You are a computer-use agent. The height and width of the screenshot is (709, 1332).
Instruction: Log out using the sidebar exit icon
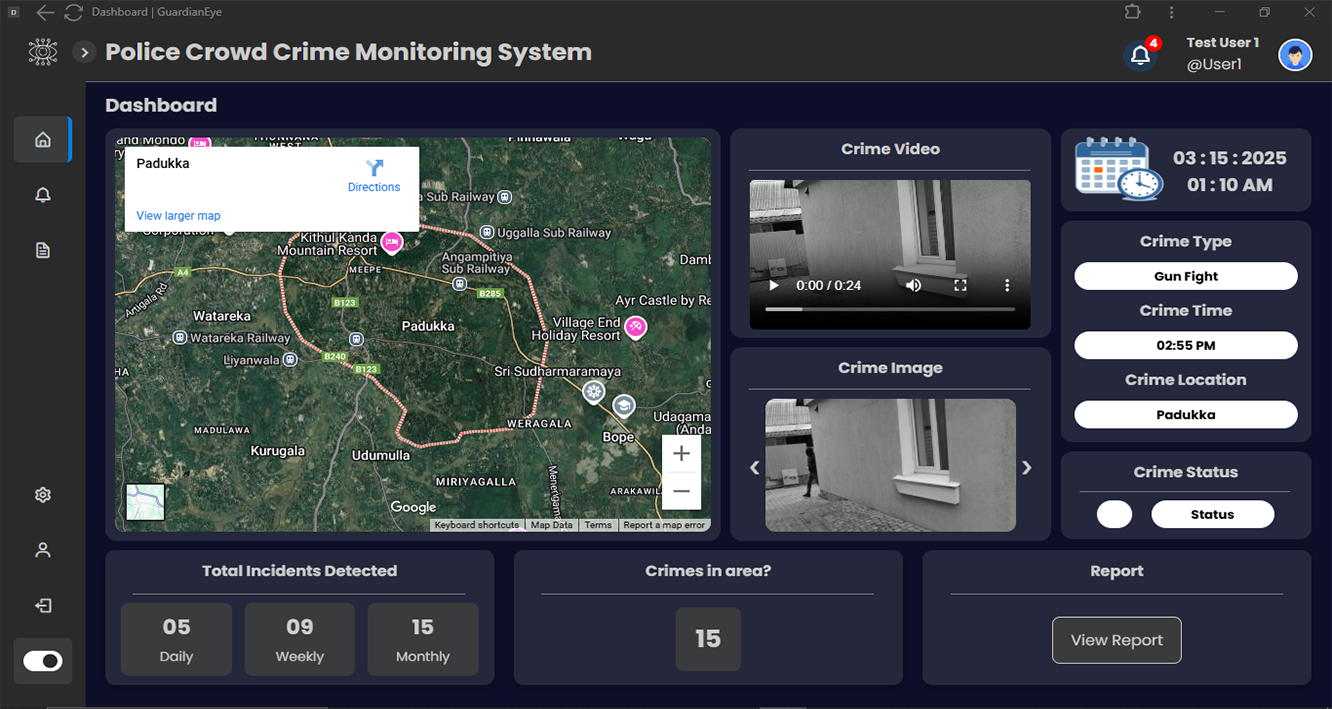(42, 605)
